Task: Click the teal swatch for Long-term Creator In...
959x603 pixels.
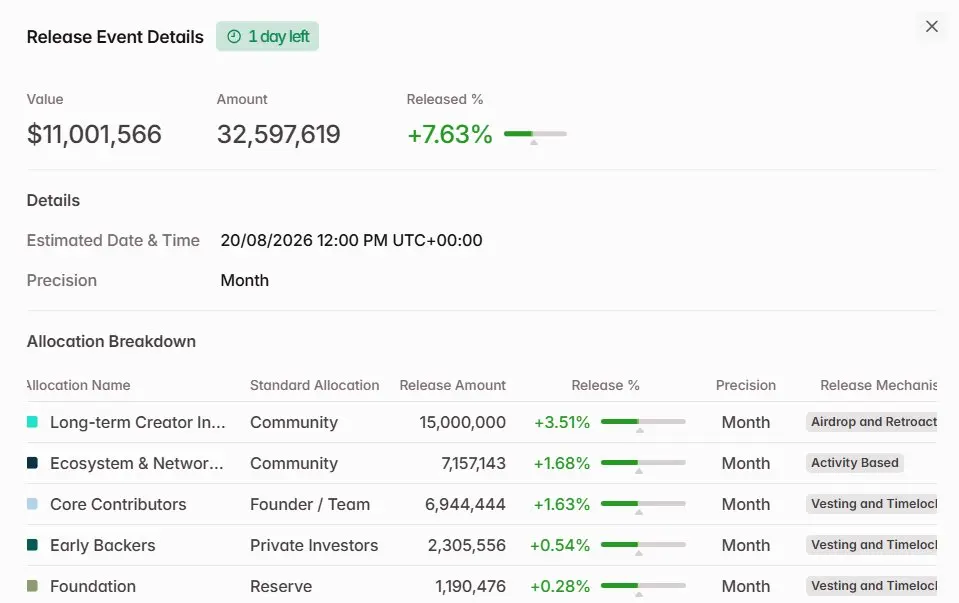Action: click(32, 422)
